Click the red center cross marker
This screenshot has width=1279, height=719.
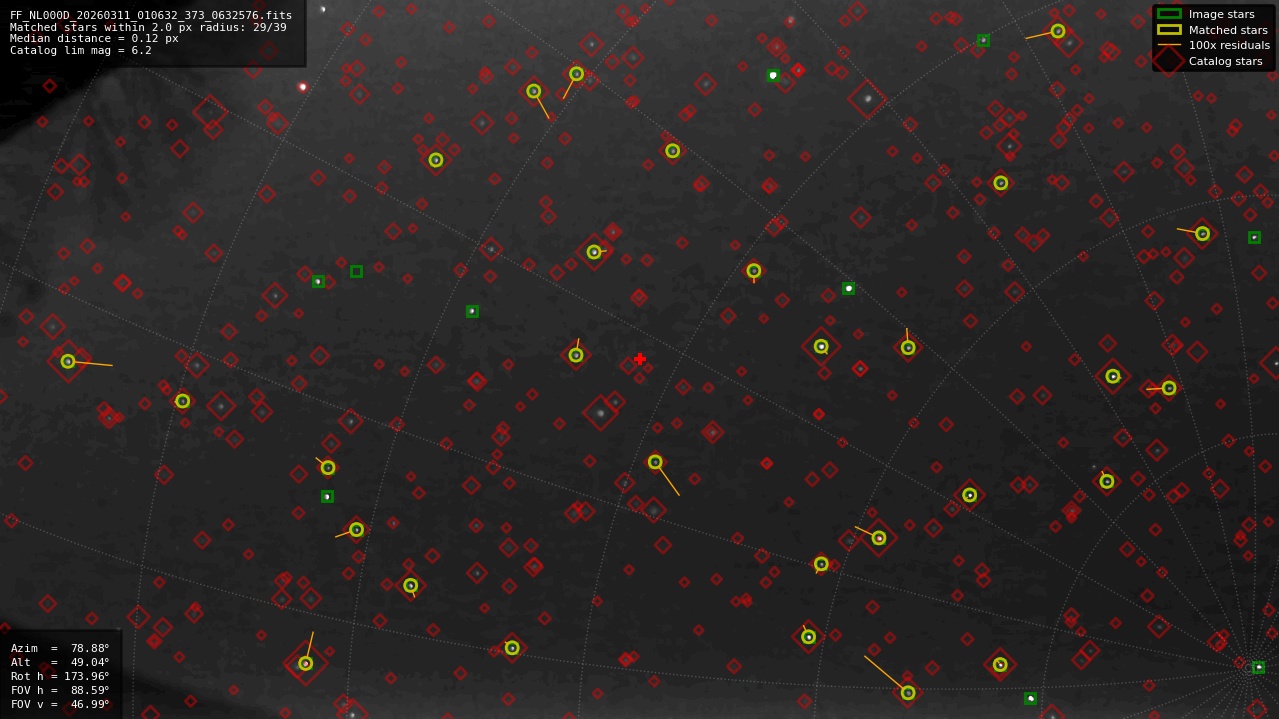pyautogui.click(x=640, y=359)
